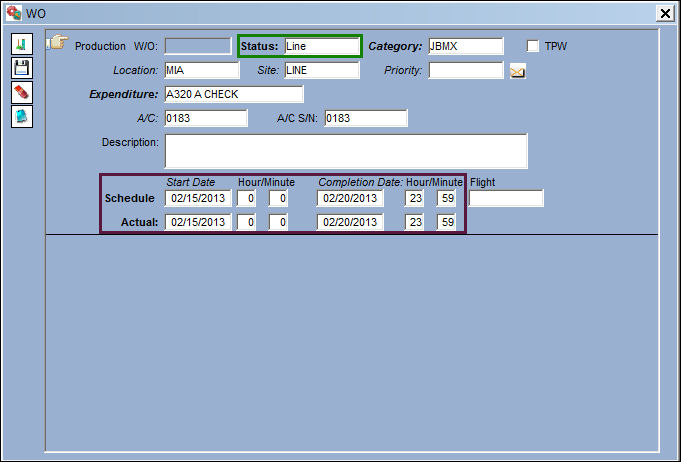Image resolution: width=681 pixels, height=462 pixels.
Task: Click the Location field showing MIA
Action: 202,70
